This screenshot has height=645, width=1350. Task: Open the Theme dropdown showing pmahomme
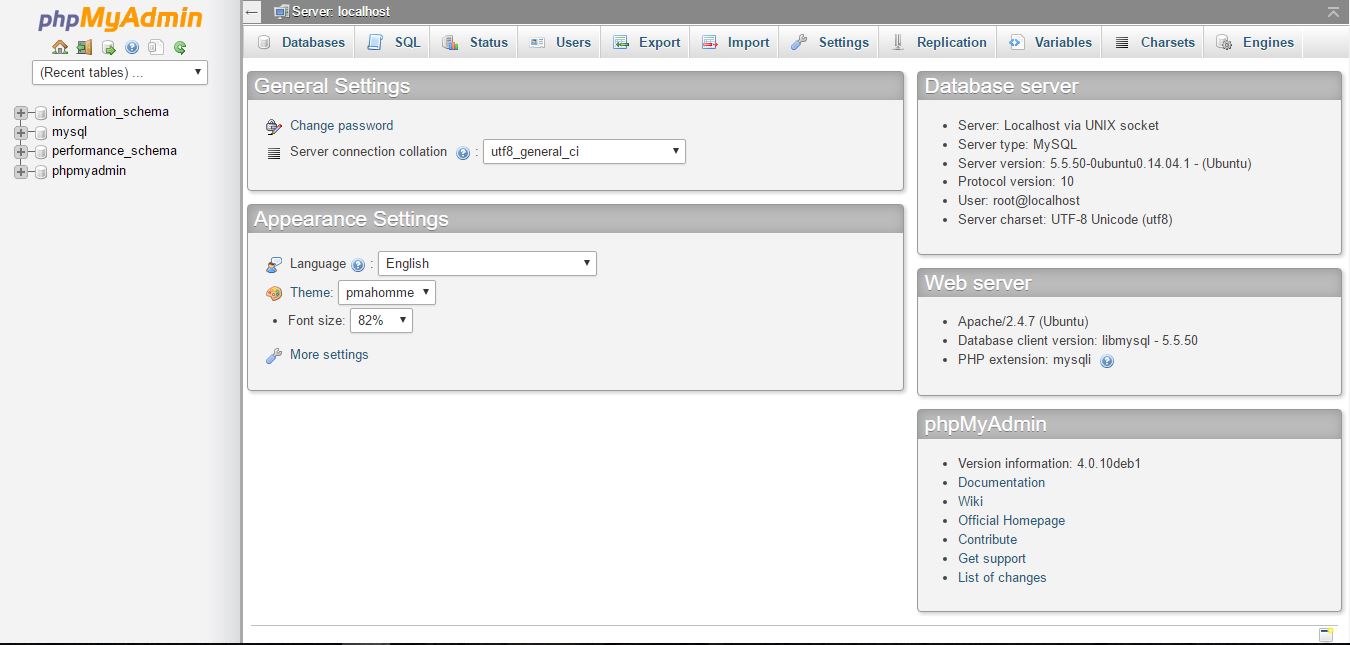click(x=387, y=292)
